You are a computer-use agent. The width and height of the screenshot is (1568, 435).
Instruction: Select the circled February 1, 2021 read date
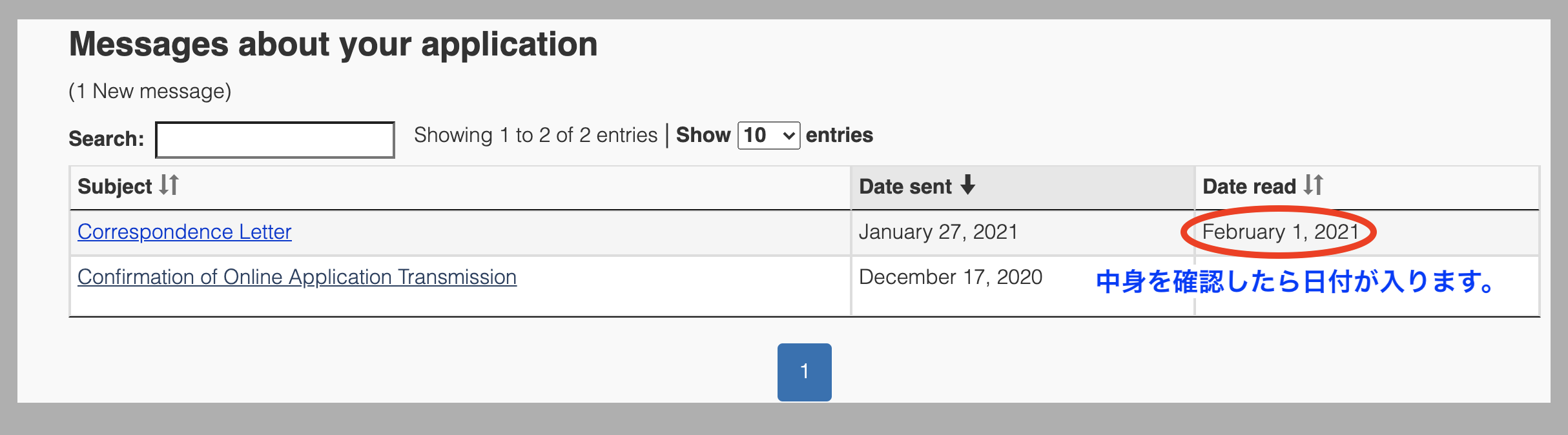[1281, 232]
